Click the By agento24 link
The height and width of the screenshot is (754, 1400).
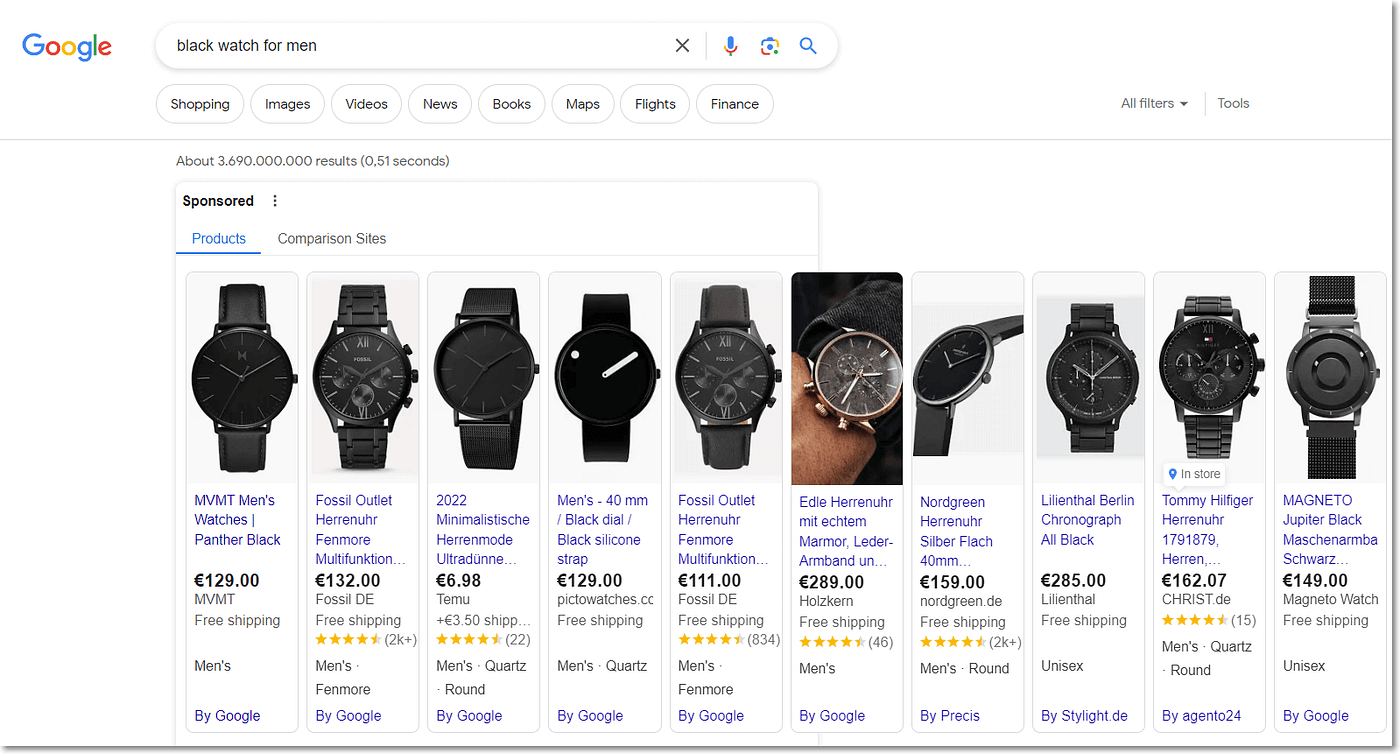(x=1201, y=716)
